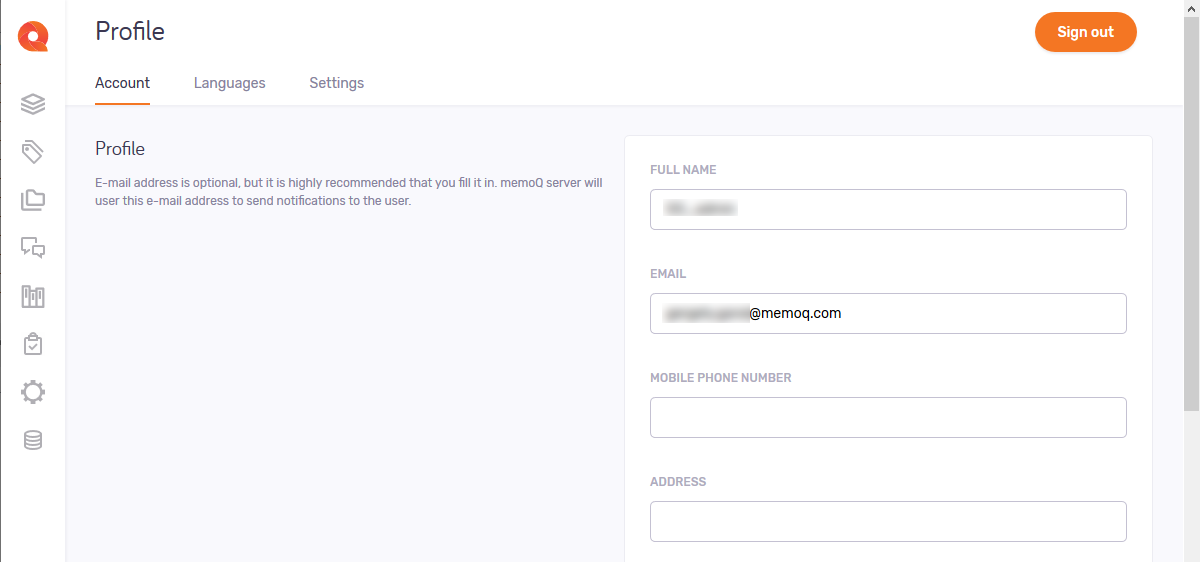
Task: Switch to the Languages tab
Action: click(x=229, y=83)
